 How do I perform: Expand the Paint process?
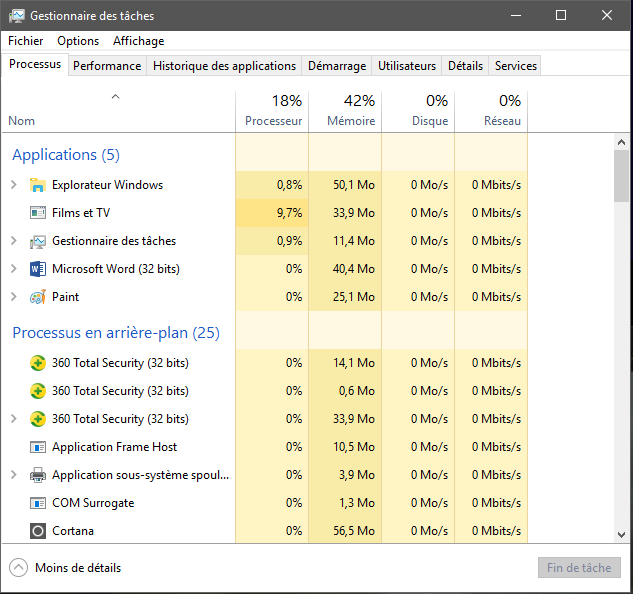click(x=14, y=297)
